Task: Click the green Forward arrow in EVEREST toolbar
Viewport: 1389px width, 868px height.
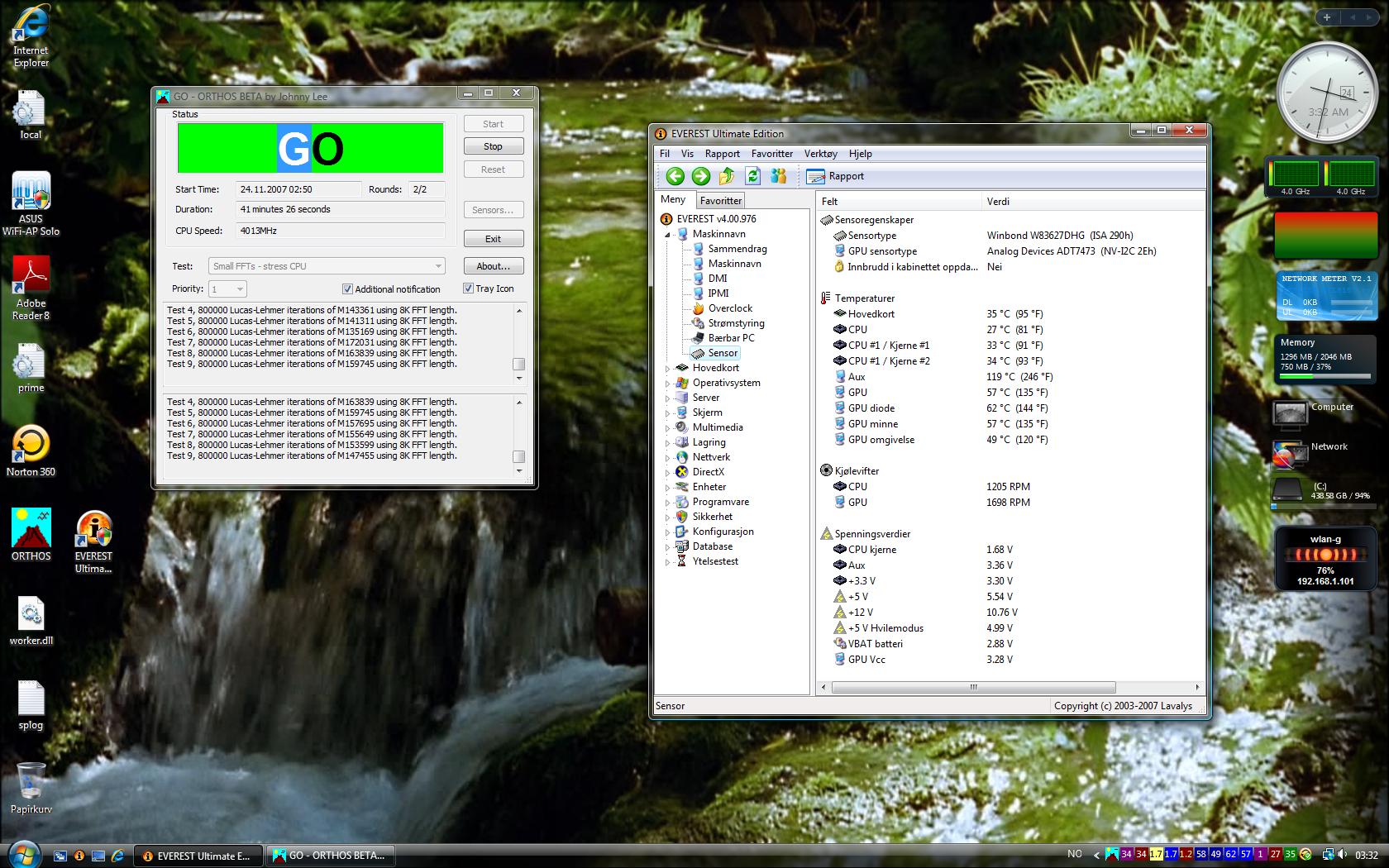Action: point(701,176)
